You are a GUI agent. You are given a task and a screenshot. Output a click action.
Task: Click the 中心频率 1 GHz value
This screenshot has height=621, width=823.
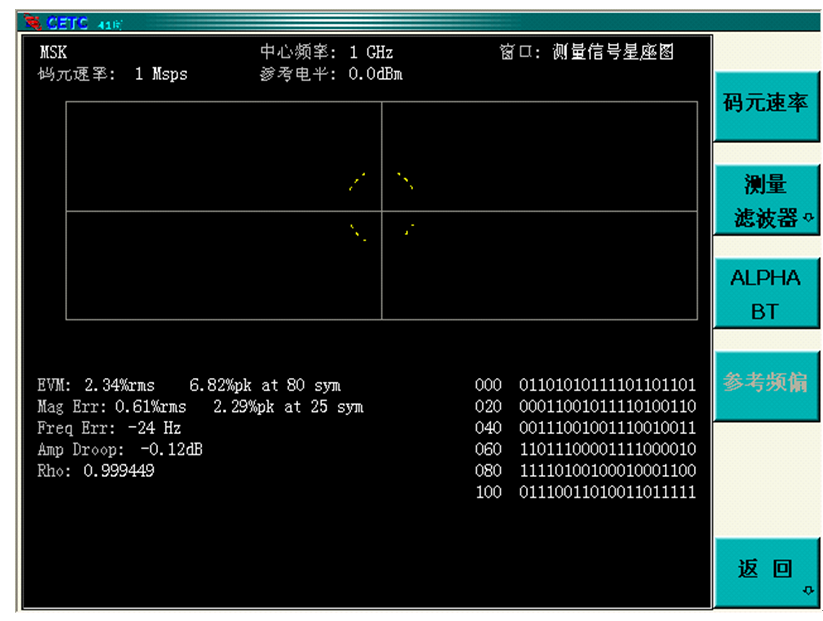tap(326, 51)
